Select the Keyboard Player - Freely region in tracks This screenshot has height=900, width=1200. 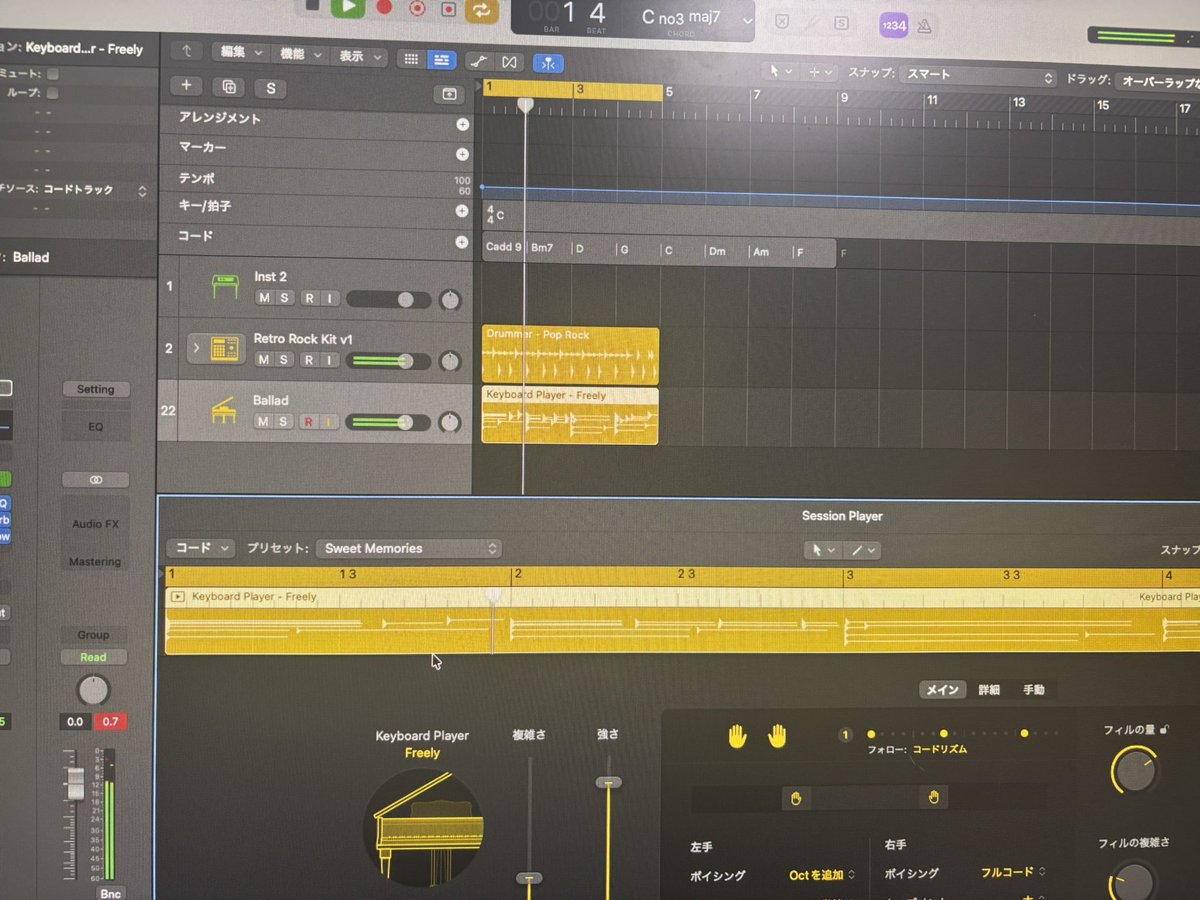[570, 415]
